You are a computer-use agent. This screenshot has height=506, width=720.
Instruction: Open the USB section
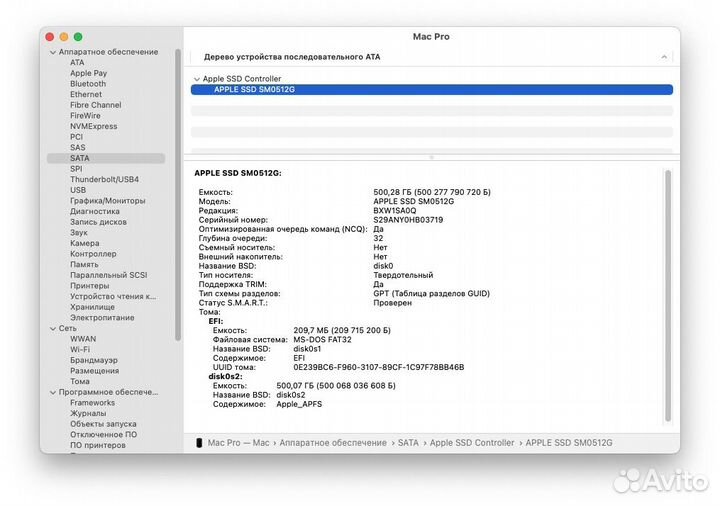tap(78, 190)
